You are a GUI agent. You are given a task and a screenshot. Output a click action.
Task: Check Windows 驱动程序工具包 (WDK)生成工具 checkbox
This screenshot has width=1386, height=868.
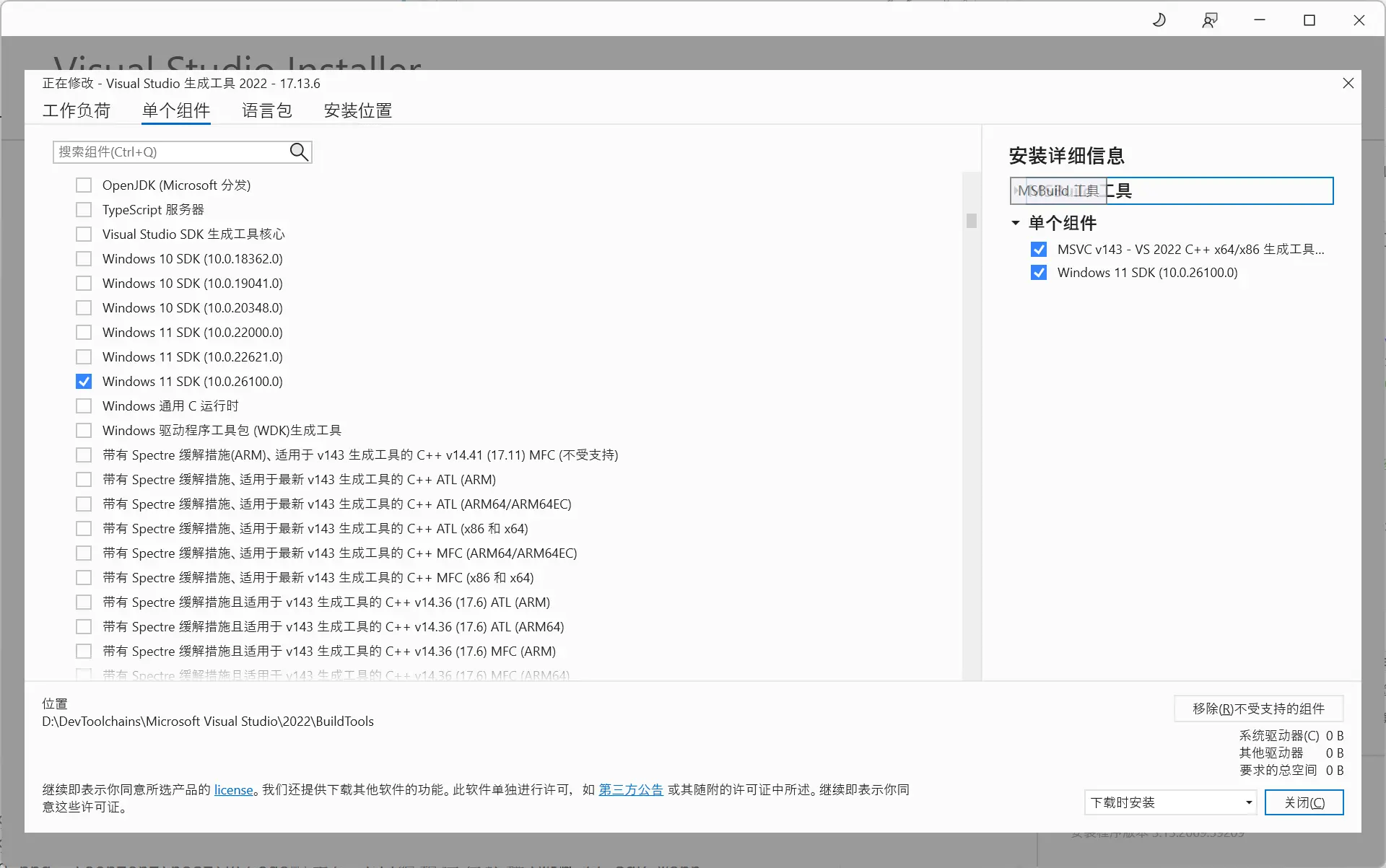(x=84, y=431)
